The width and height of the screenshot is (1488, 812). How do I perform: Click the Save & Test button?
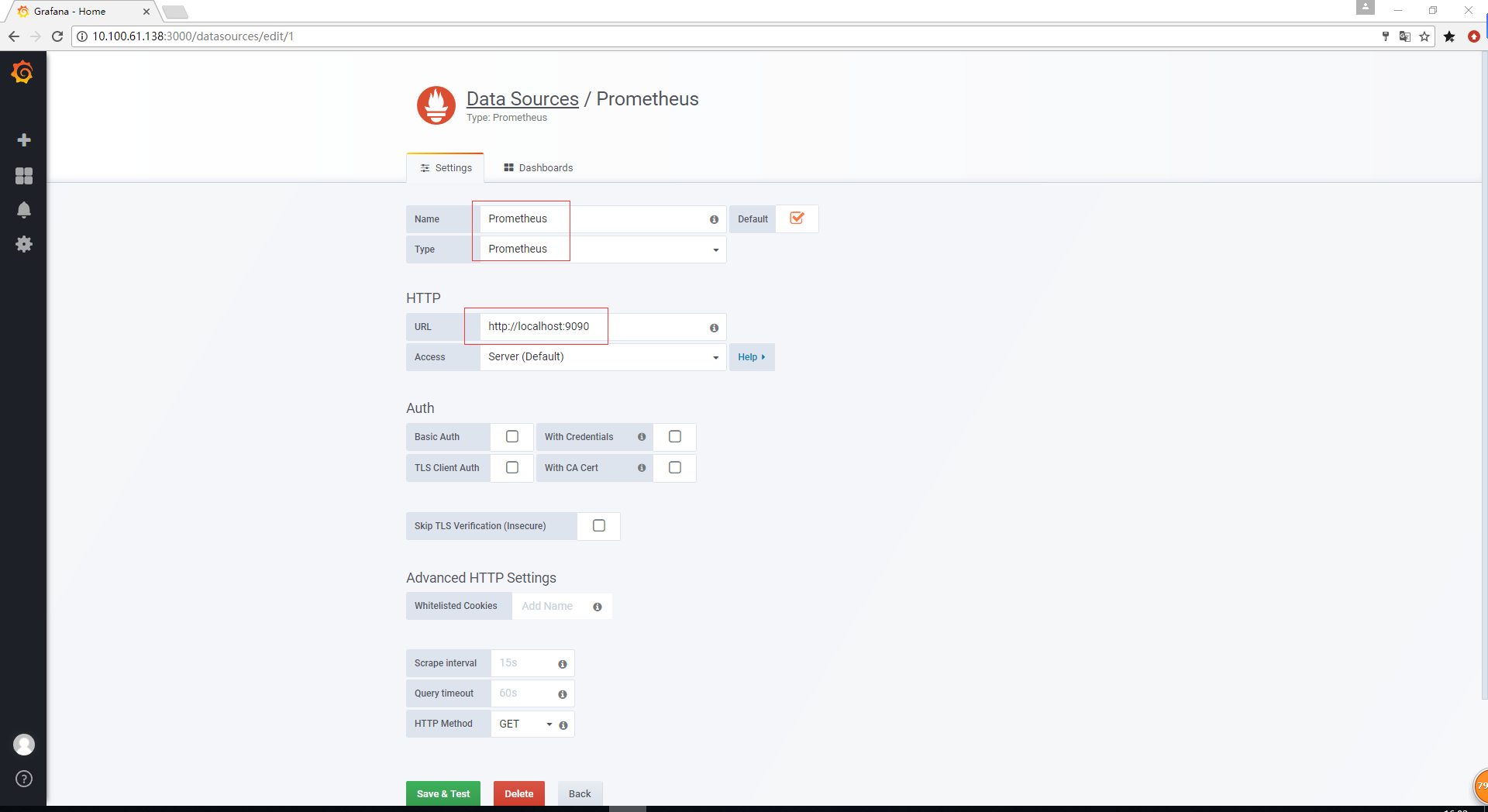point(443,794)
